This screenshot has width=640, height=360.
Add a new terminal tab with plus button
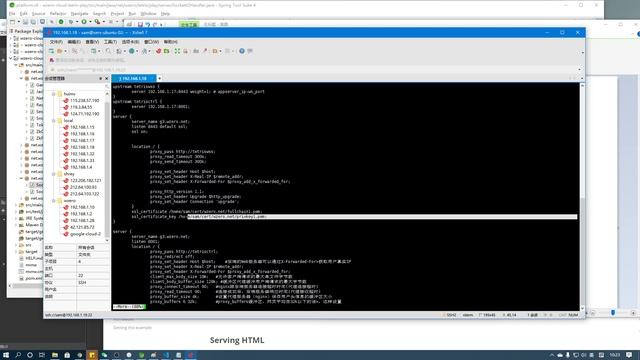[160, 78]
